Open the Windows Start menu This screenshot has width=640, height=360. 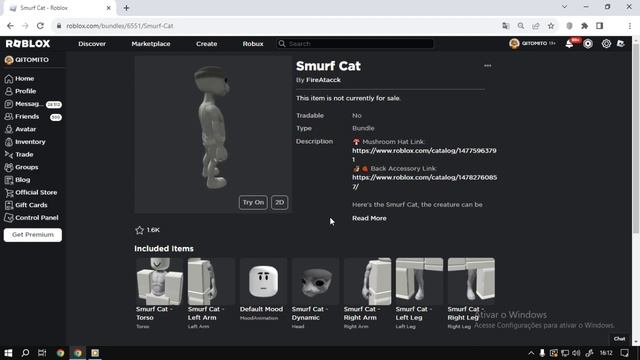[x=8, y=353]
